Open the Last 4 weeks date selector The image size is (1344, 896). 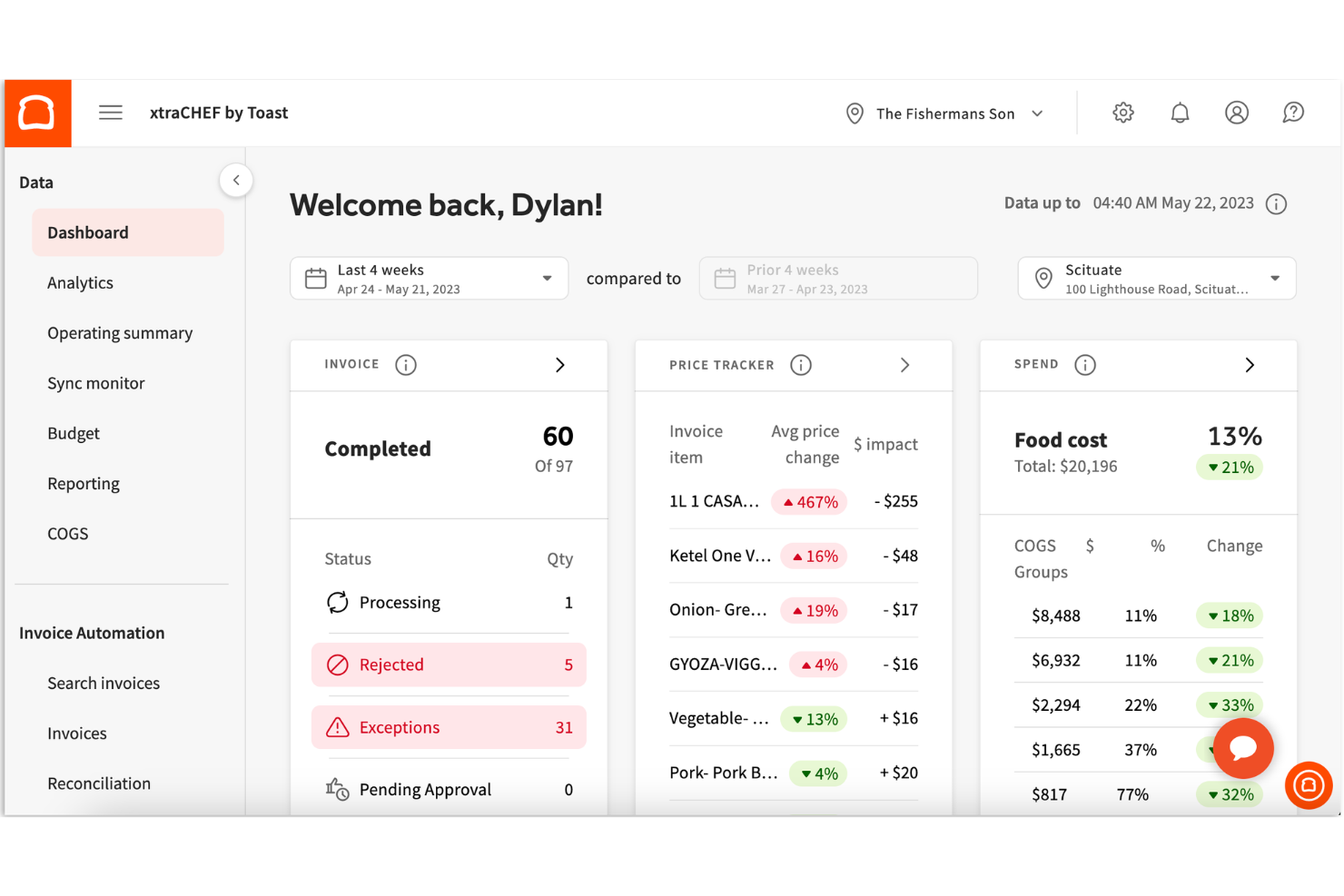click(x=429, y=278)
